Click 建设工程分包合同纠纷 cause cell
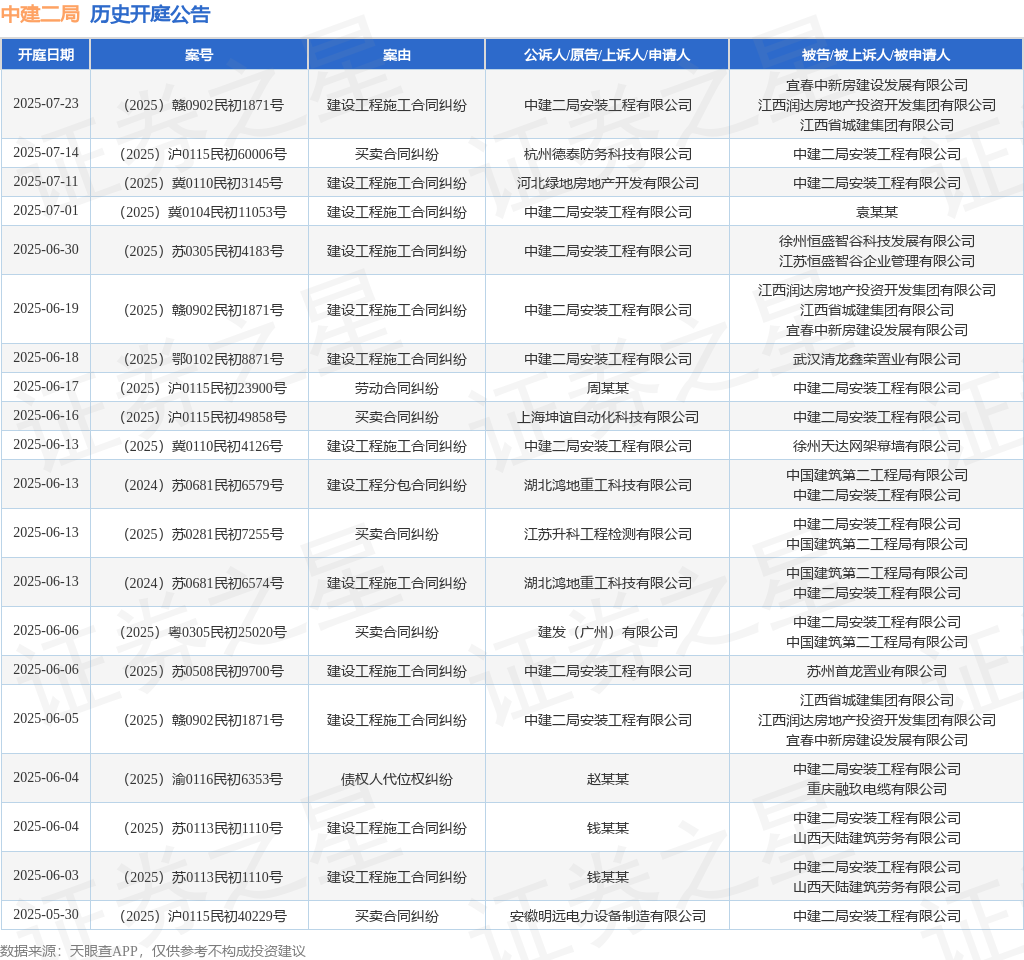This screenshot has height=960, width=1024. click(x=396, y=485)
